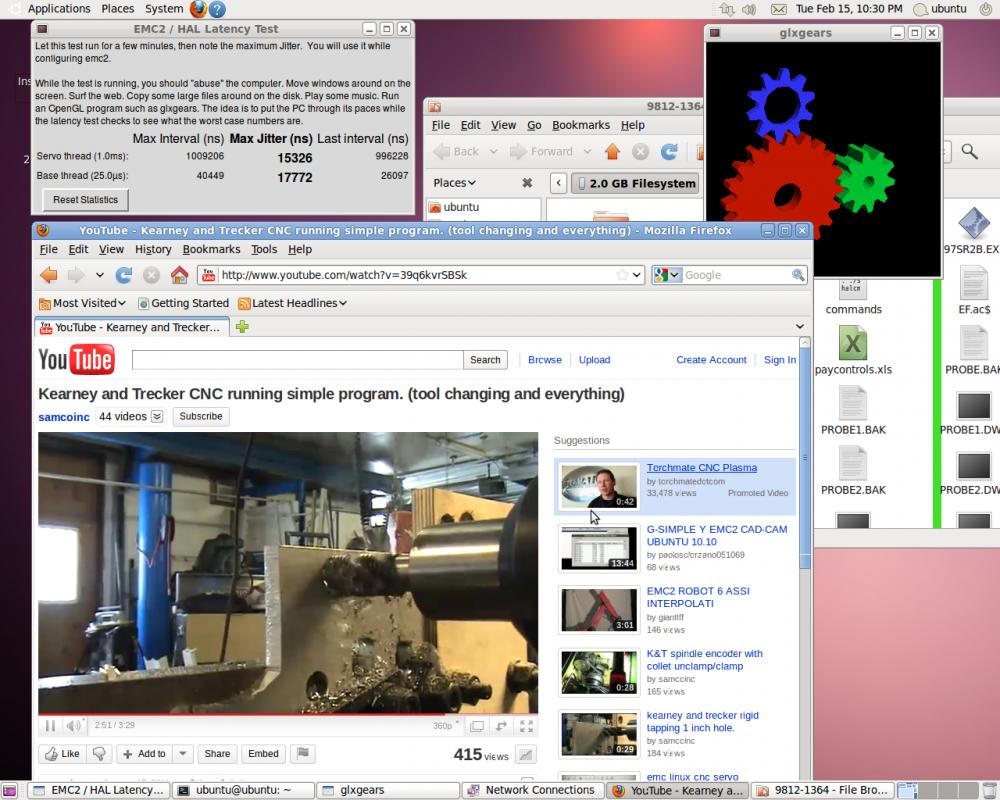The image size is (1000, 800).
Task: Launch Firefox from the top panel icon
Action: pyautogui.click(x=198, y=9)
